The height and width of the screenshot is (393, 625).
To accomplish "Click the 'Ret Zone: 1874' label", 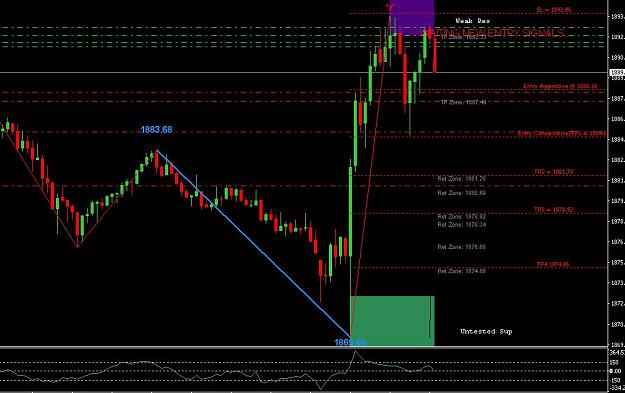I will coord(462,271).
